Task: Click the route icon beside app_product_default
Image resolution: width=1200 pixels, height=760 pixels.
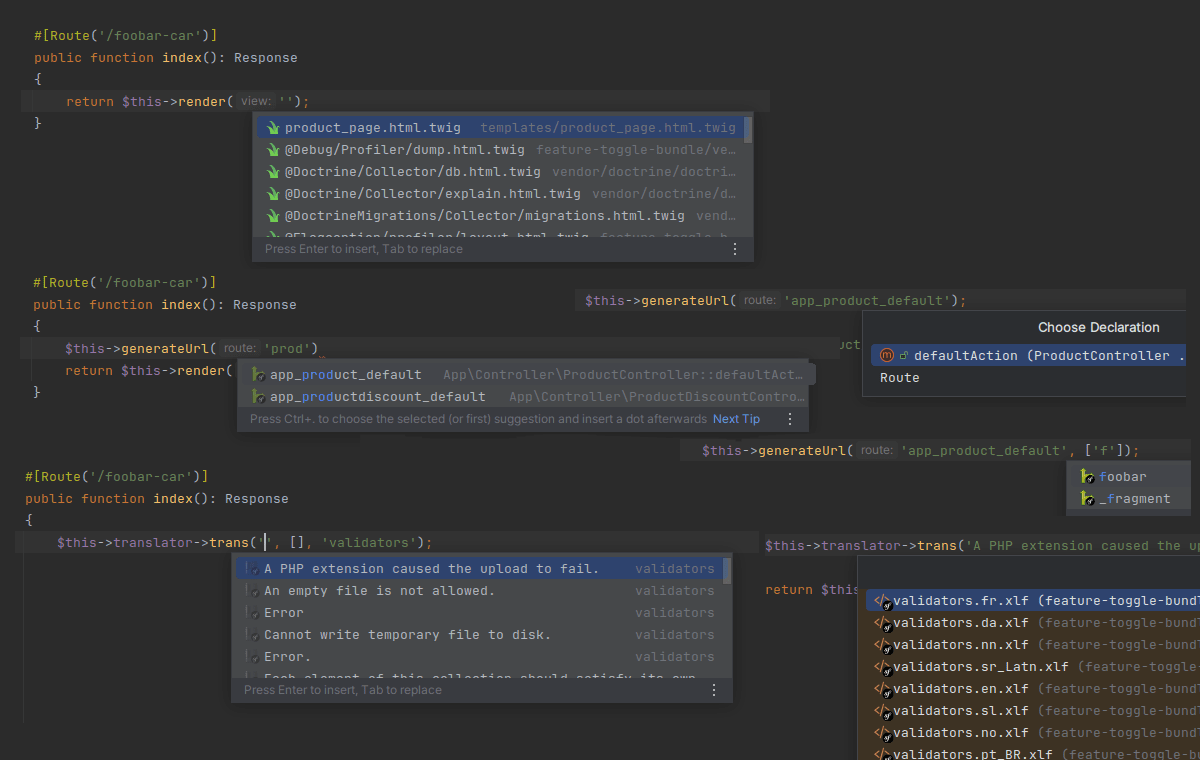Action: tap(258, 375)
